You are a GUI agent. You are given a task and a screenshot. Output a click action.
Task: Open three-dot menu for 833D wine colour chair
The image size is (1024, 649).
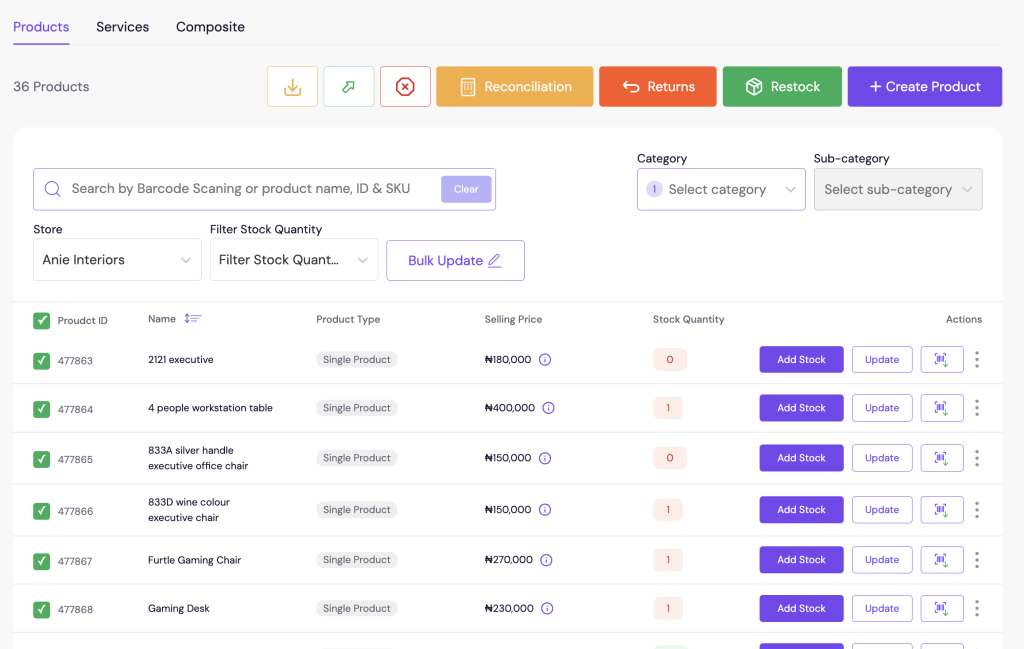tap(976, 510)
